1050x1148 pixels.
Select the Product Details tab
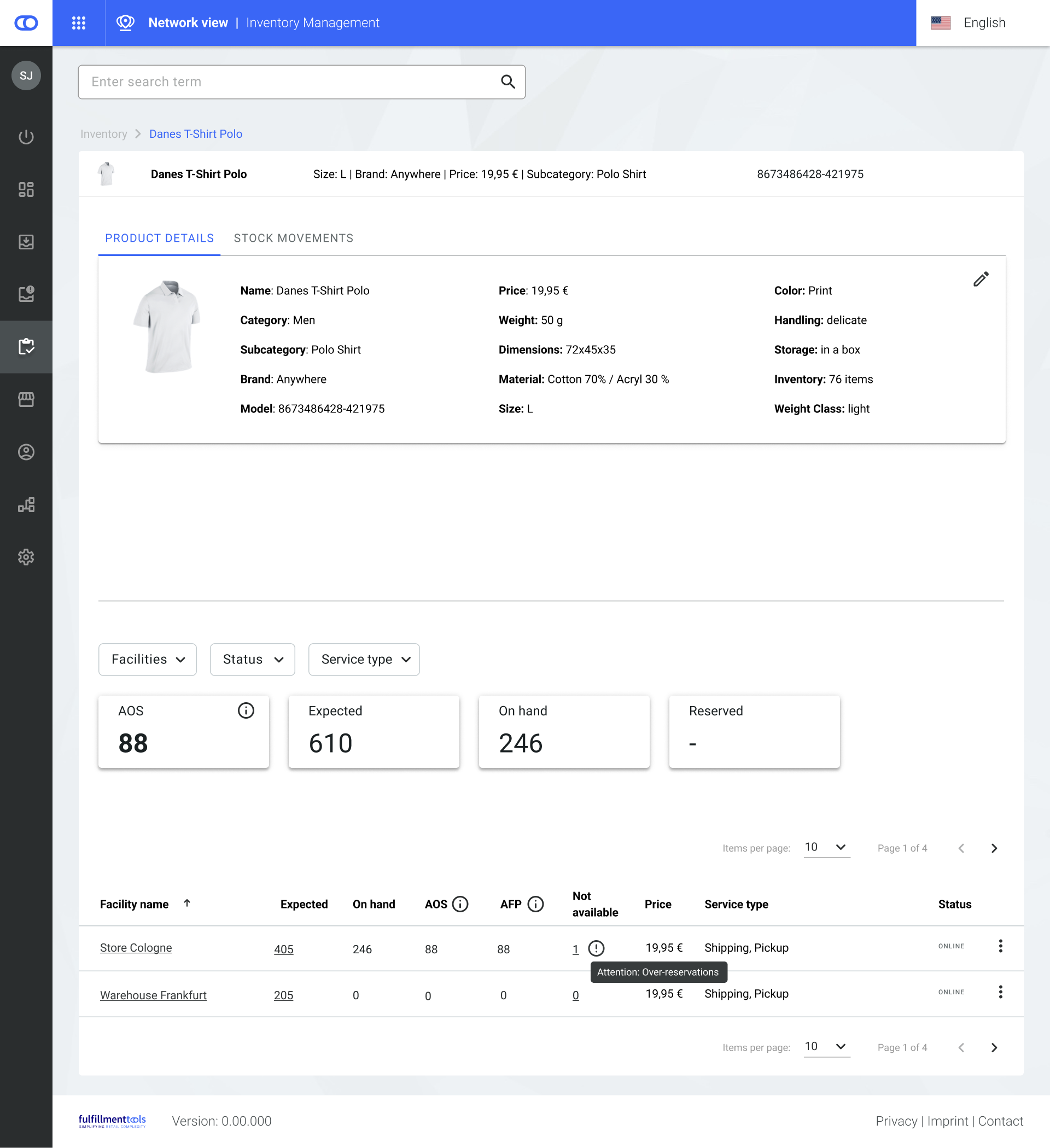(x=160, y=238)
